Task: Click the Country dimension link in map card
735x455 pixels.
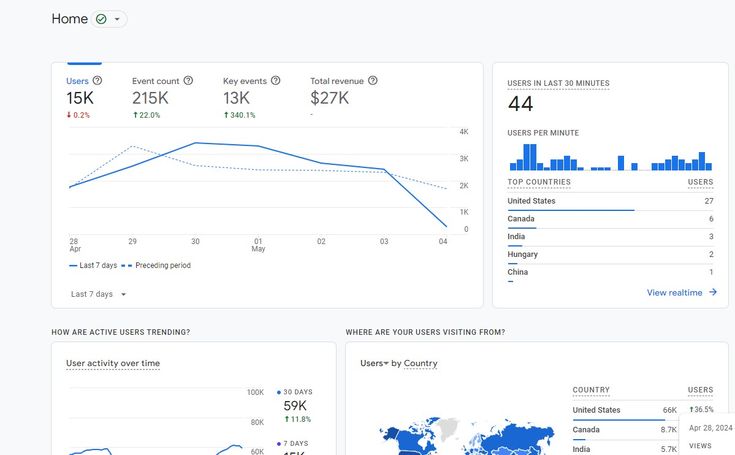Action: [x=421, y=364]
